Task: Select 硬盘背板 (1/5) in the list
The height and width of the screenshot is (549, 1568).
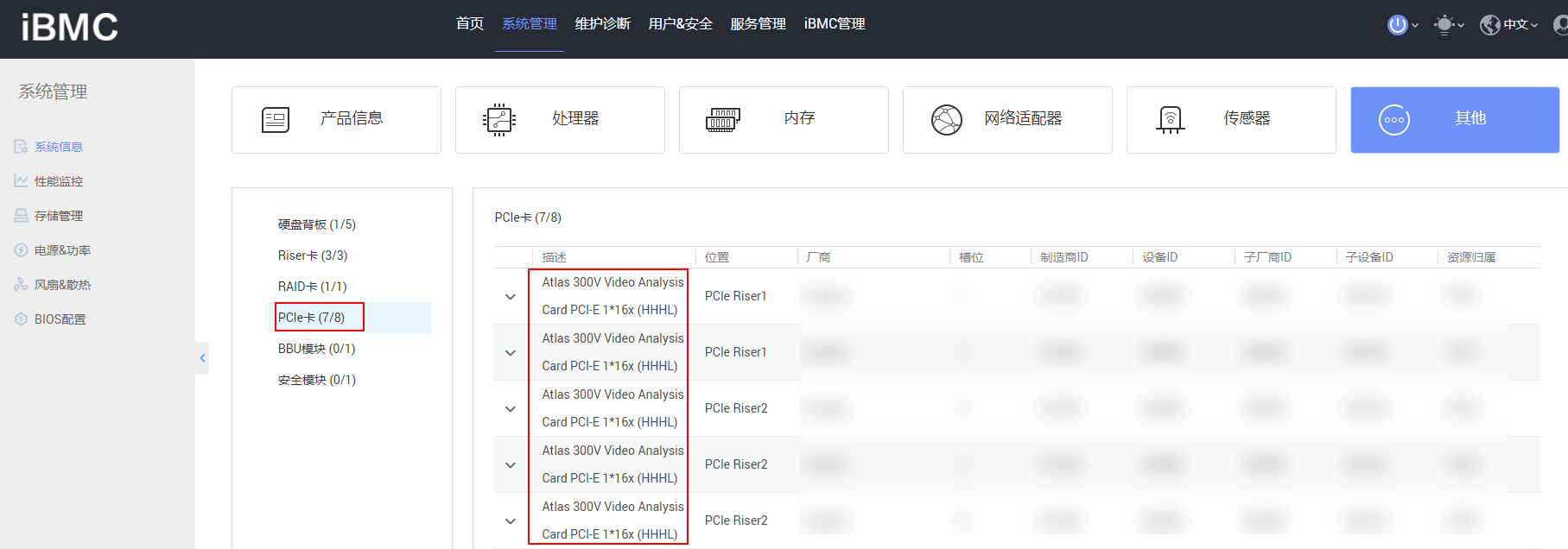Action: (317, 224)
